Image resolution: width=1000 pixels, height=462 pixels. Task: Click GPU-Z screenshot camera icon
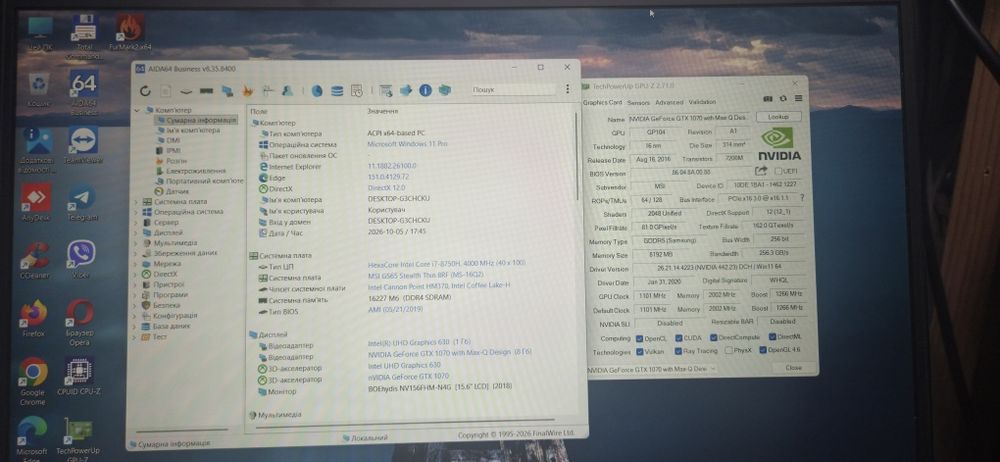[x=768, y=99]
